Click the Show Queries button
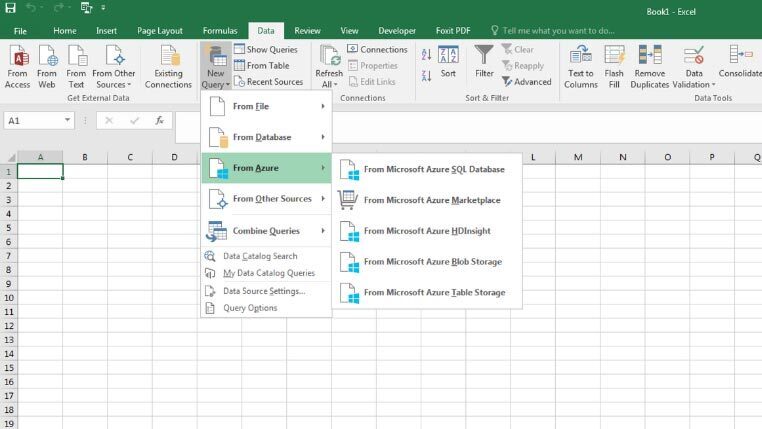Image resolution: width=762 pixels, height=429 pixels. point(265,49)
